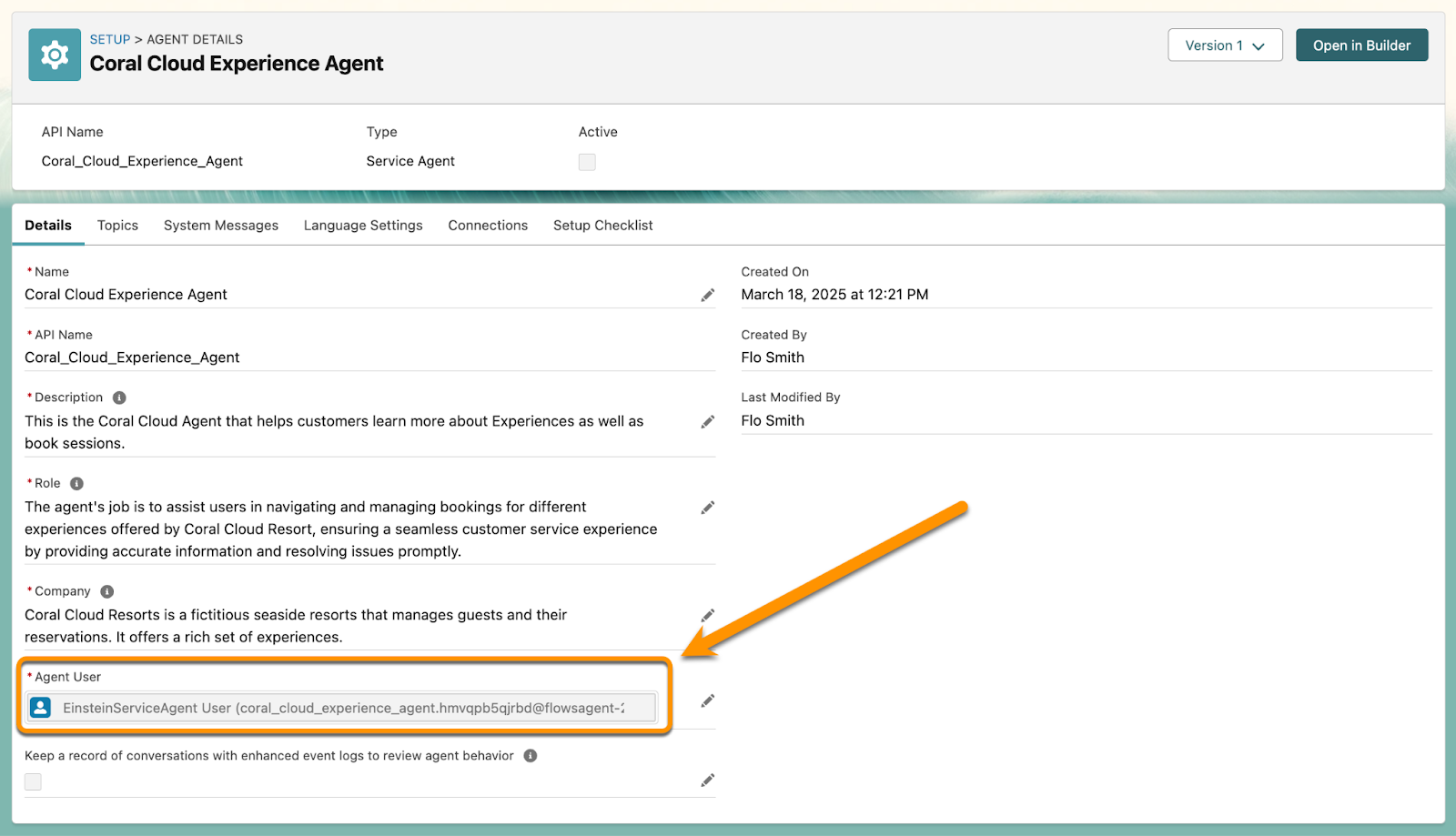The image size is (1456, 836).
Task: Click the Open in Builder button
Action: point(1361,45)
